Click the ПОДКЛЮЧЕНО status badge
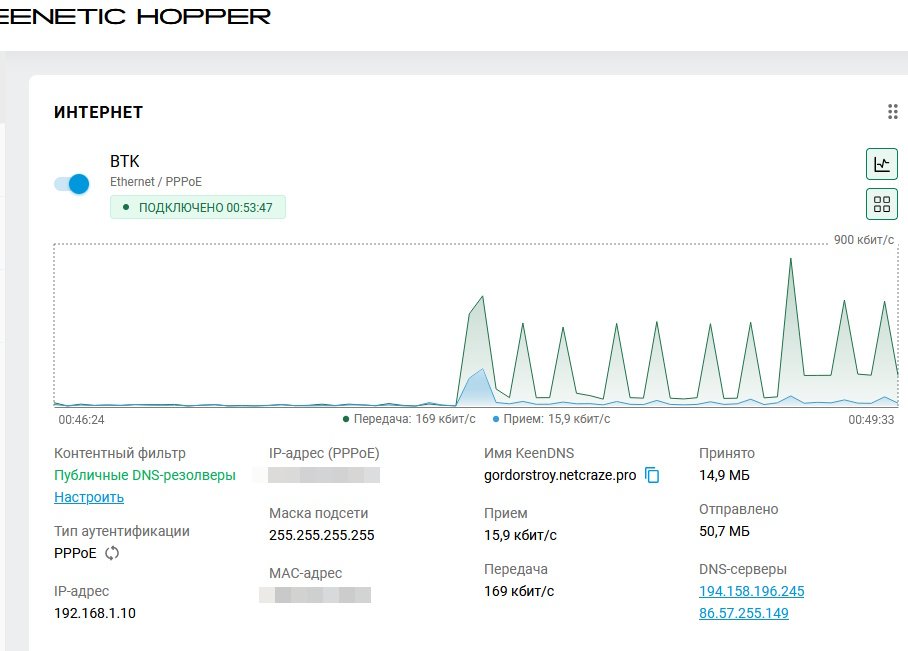The image size is (908, 651). point(198,207)
